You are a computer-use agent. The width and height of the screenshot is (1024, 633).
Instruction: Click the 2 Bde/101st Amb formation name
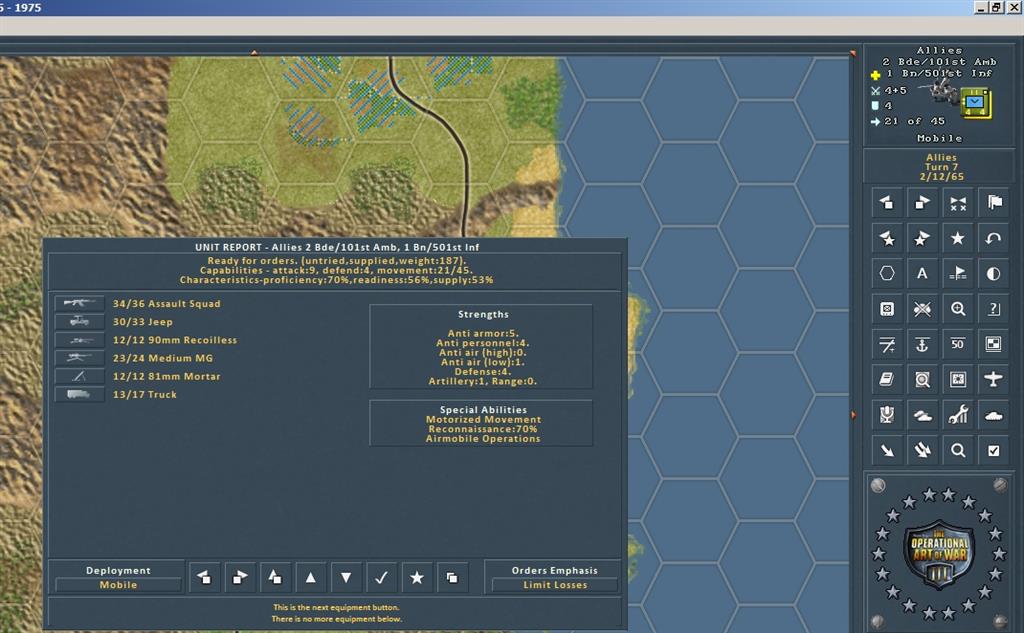coord(939,61)
